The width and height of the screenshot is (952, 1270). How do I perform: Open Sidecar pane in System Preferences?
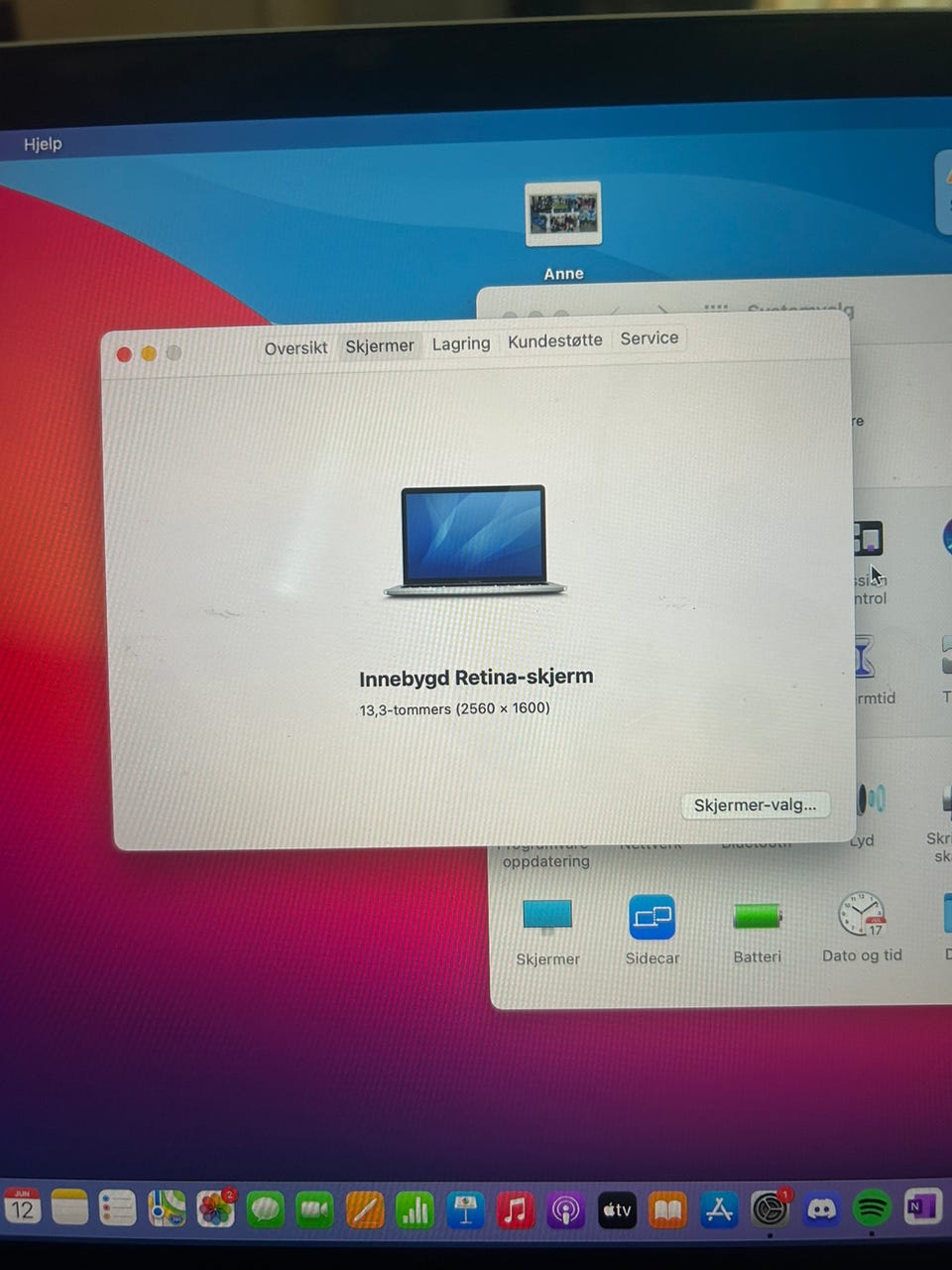(x=652, y=930)
